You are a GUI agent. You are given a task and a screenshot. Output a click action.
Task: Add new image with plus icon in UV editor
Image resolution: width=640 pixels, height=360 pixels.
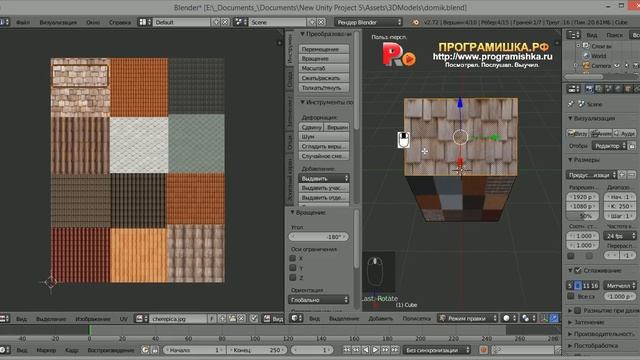(222, 318)
